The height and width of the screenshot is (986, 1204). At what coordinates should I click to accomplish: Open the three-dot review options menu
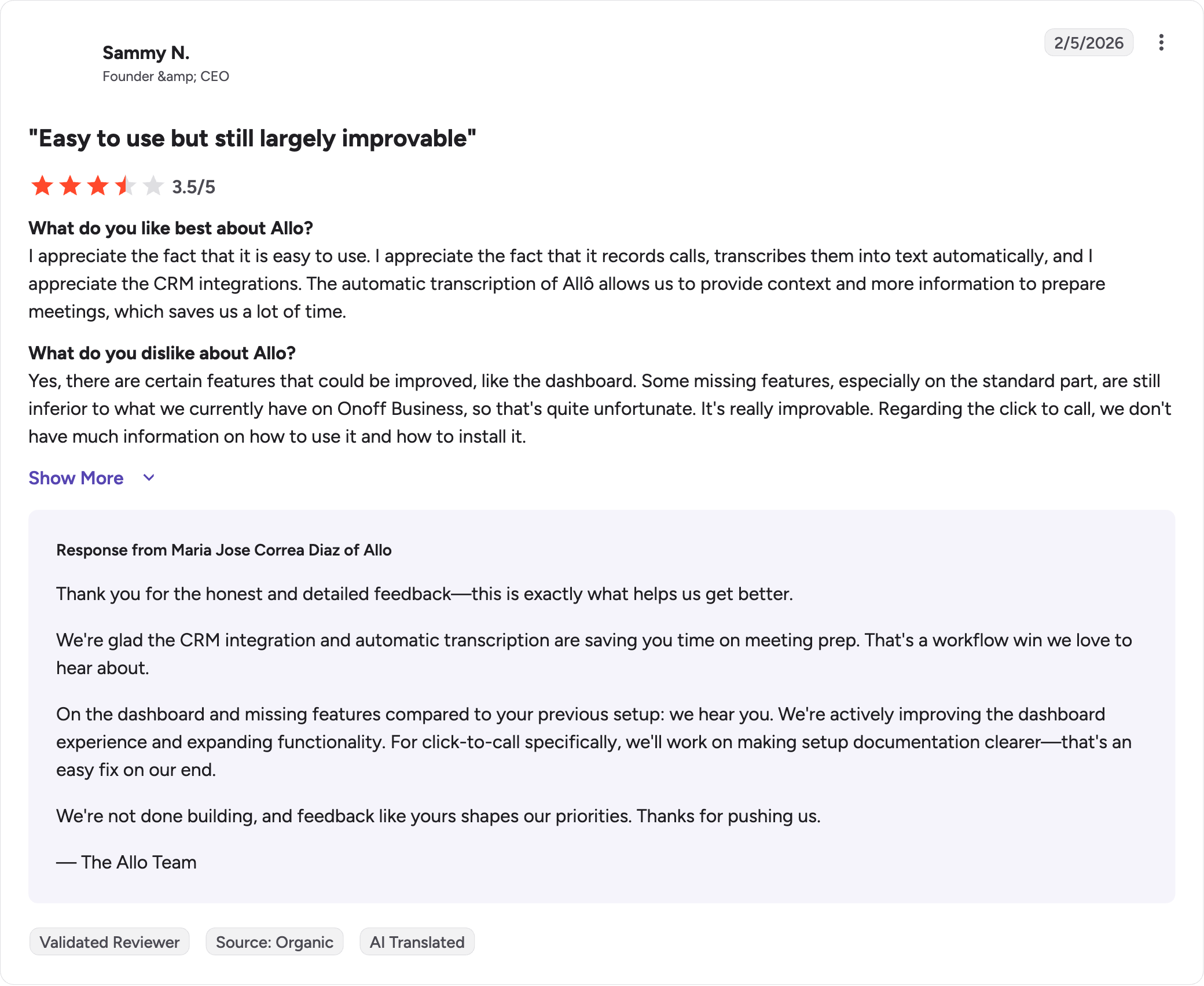[x=1161, y=42]
